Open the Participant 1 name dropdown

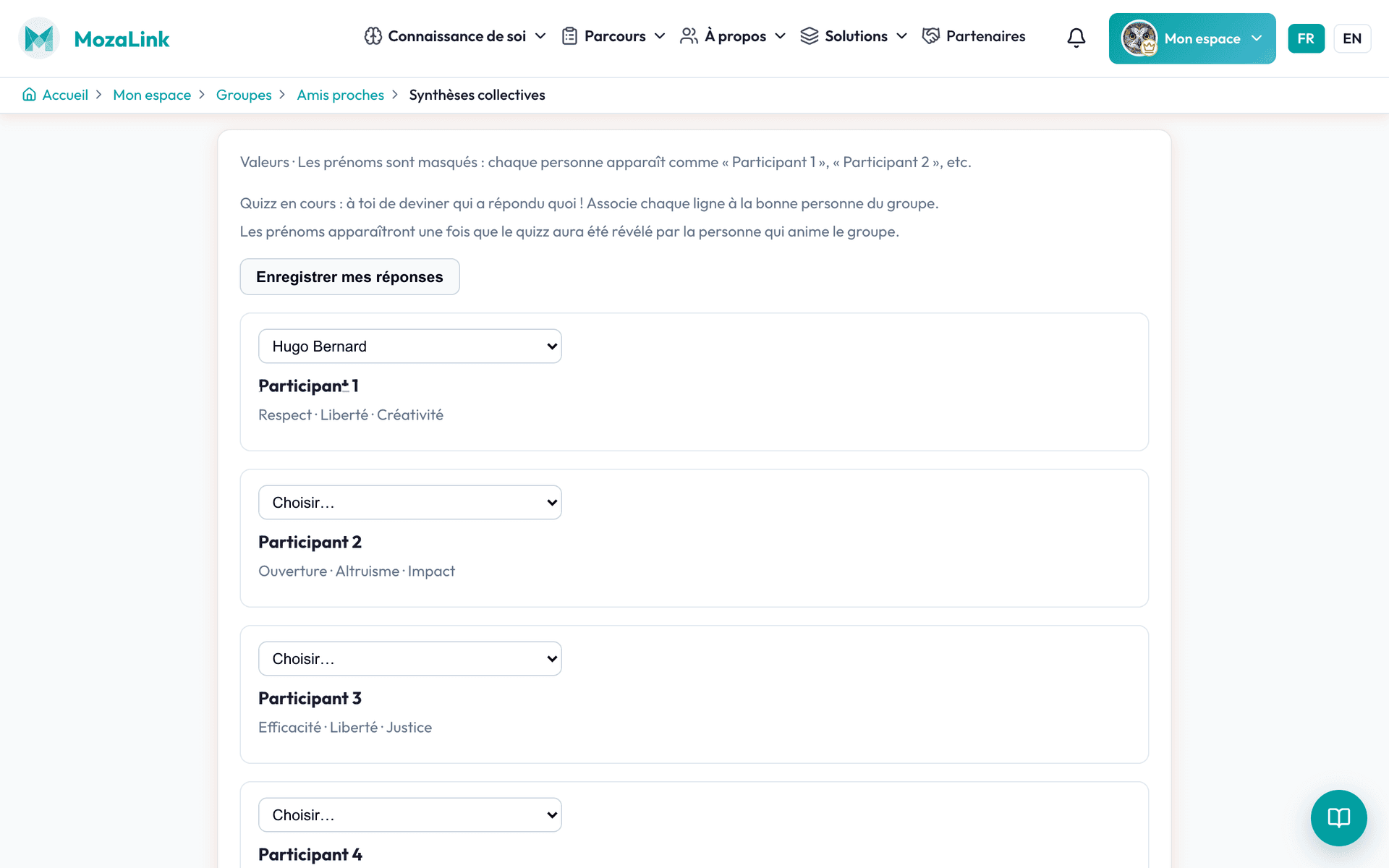(x=410, y=346)
